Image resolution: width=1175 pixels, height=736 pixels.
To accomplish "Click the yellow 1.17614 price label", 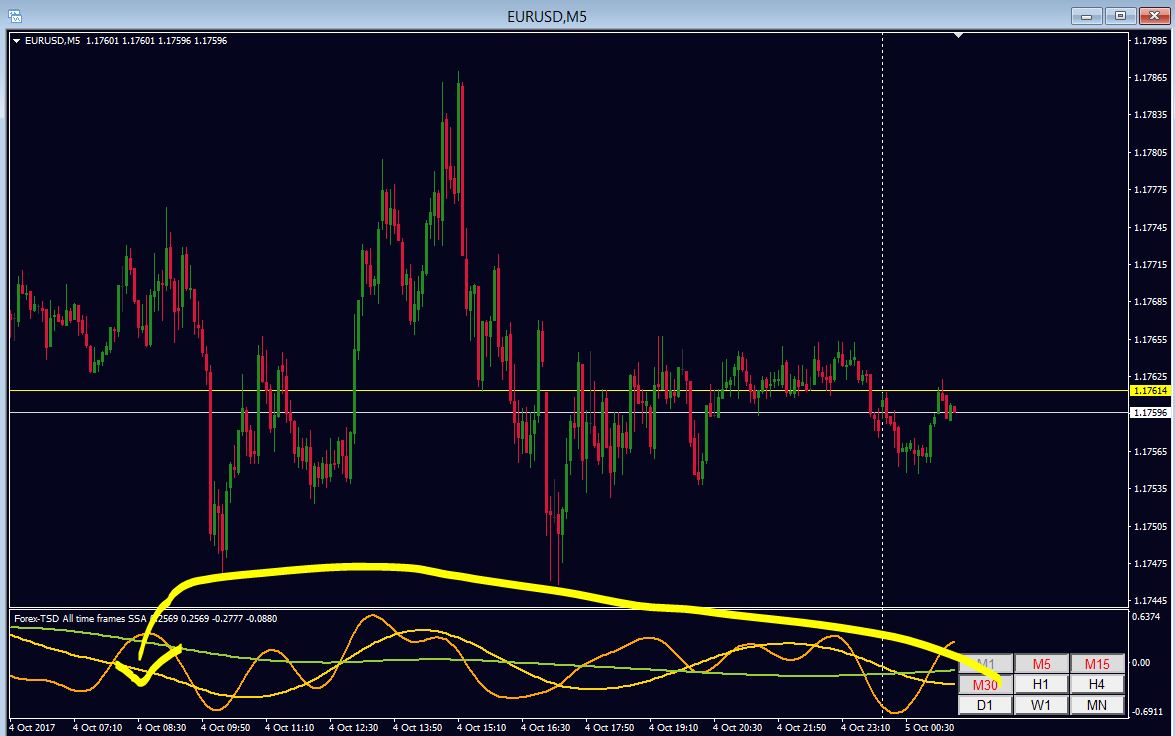I will pyautogui.click(x=1150, y=391).
